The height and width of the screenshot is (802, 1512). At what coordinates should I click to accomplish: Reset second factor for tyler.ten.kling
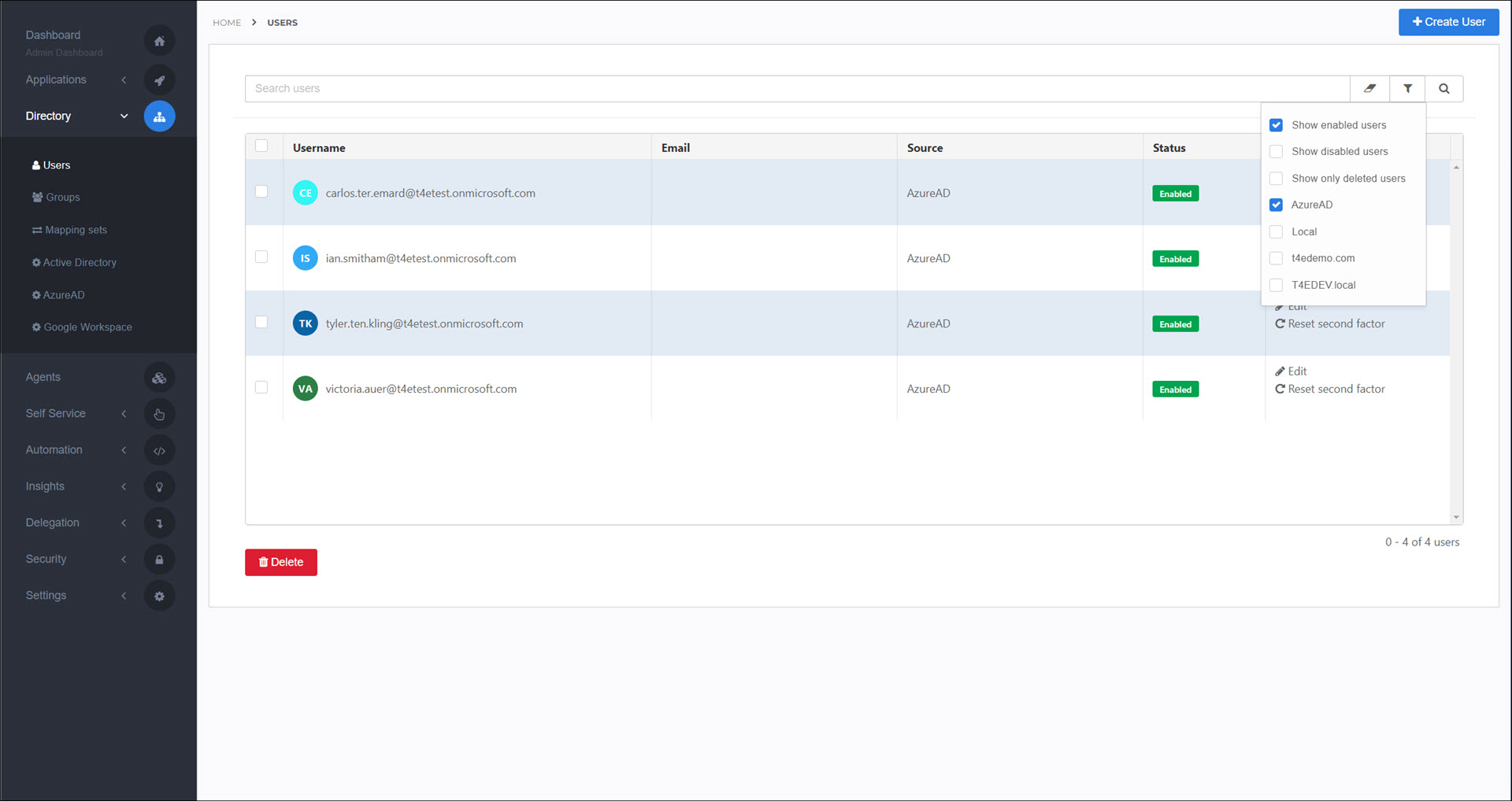click(x=1330, y=324)
